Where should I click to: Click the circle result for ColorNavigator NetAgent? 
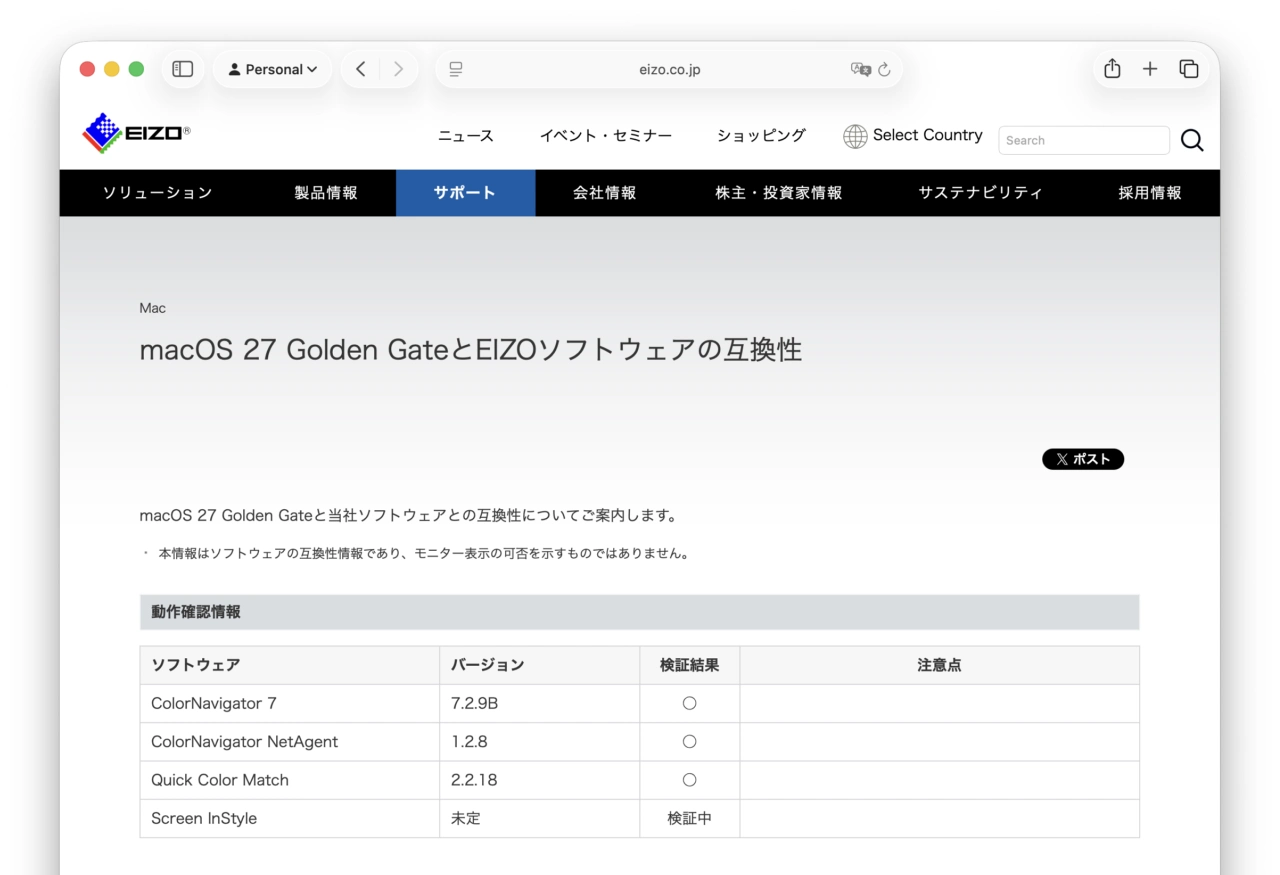tap(689, 742)
